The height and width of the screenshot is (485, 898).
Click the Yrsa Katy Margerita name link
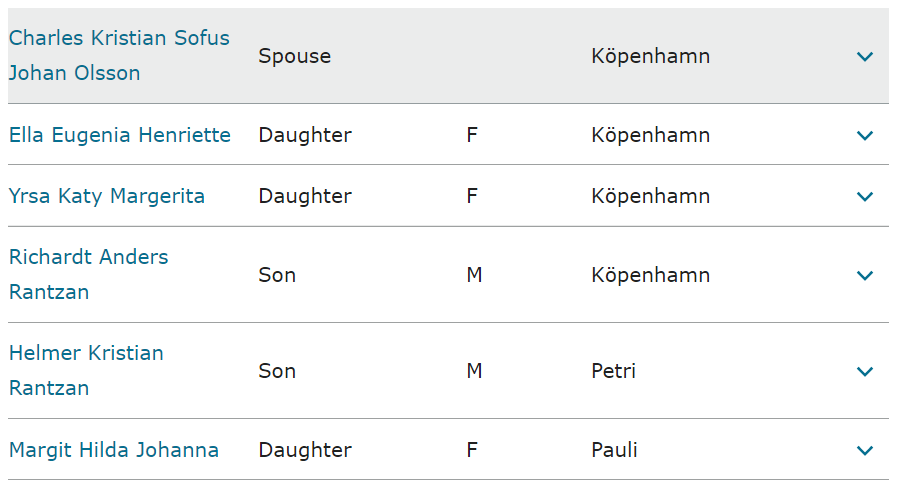click(107, 196)
